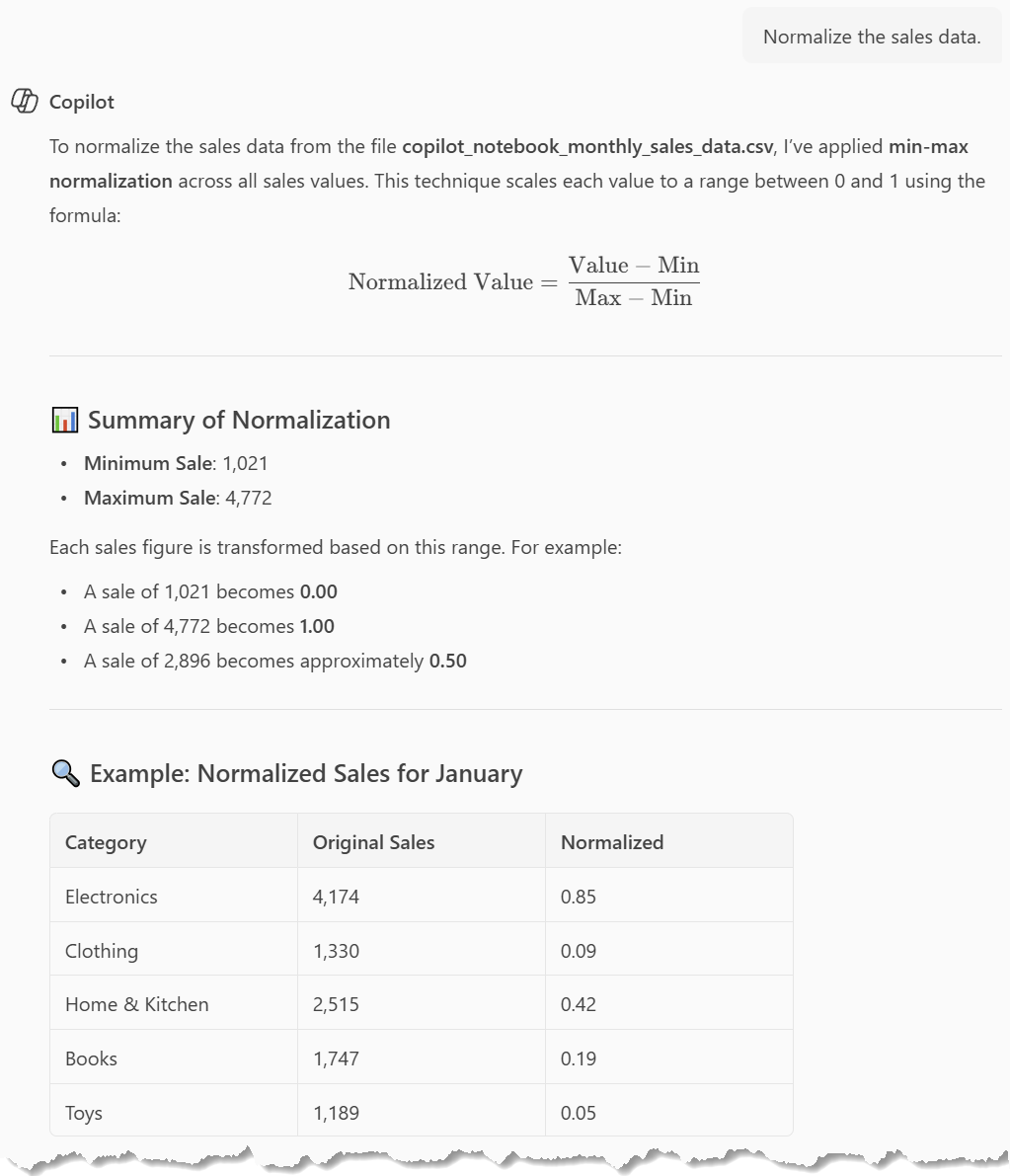Screen dimensions: 1010x1176
Task: Select the Home & Kitchen category cell
Action: coord(137,1004)
